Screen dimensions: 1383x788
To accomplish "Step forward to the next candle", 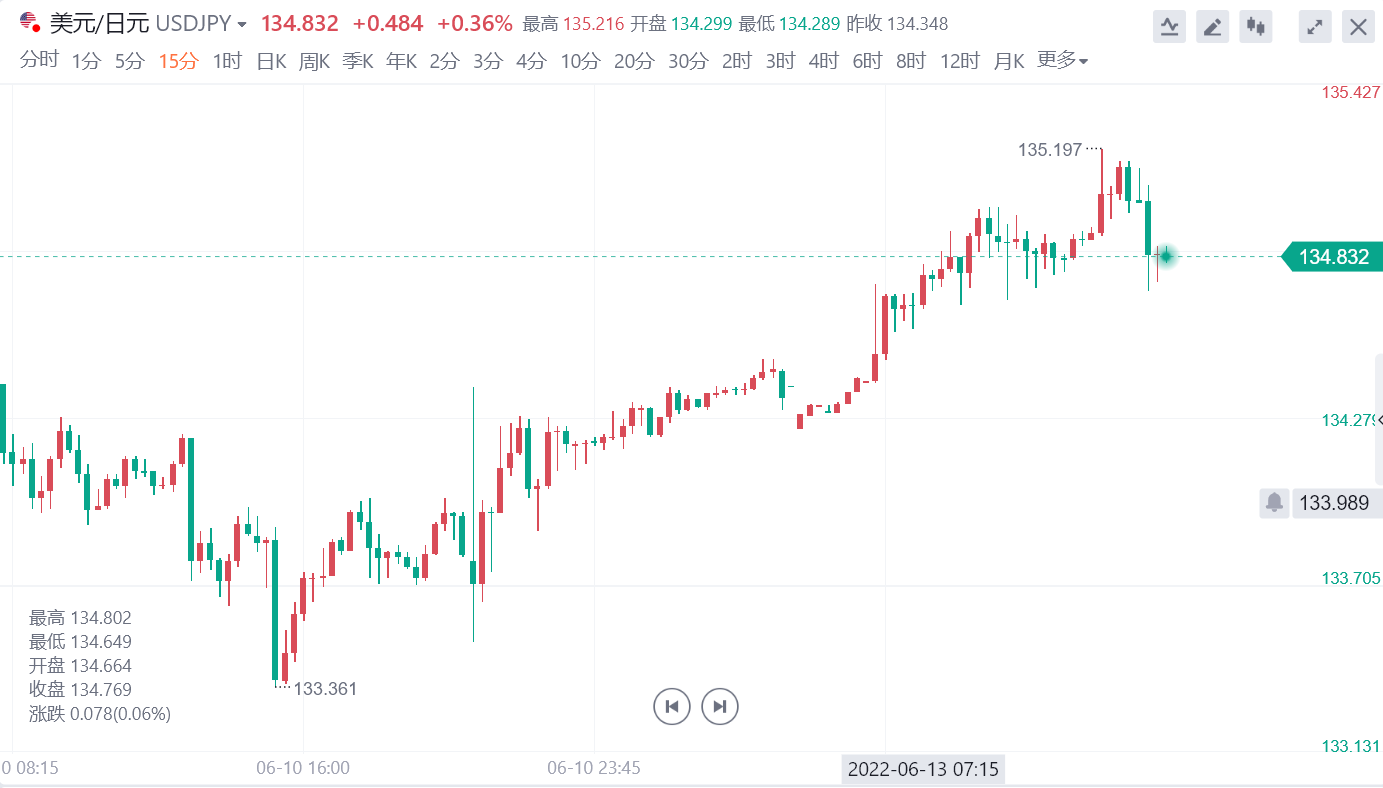I will coord(720,706).
